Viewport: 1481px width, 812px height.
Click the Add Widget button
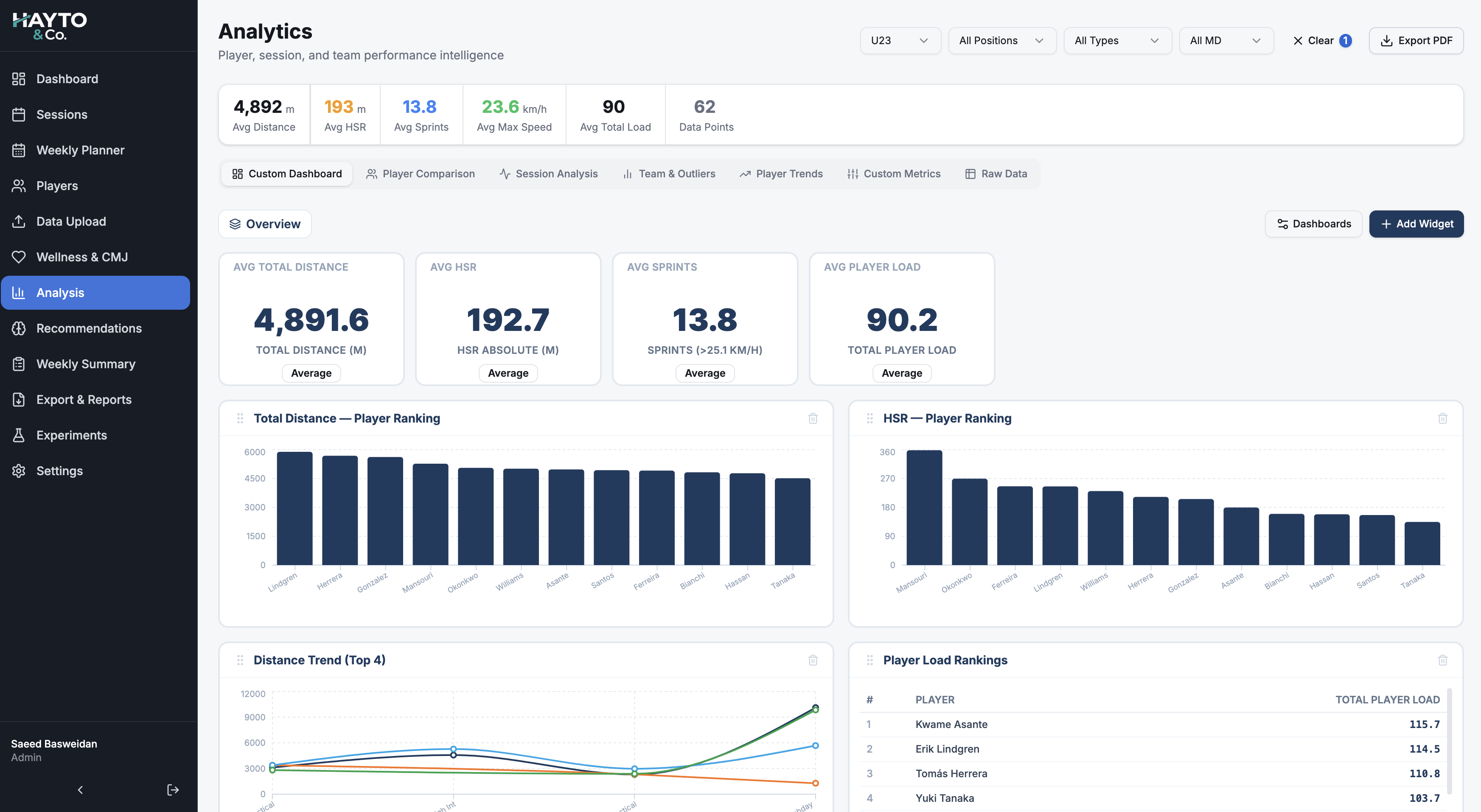pos(1416,224)
